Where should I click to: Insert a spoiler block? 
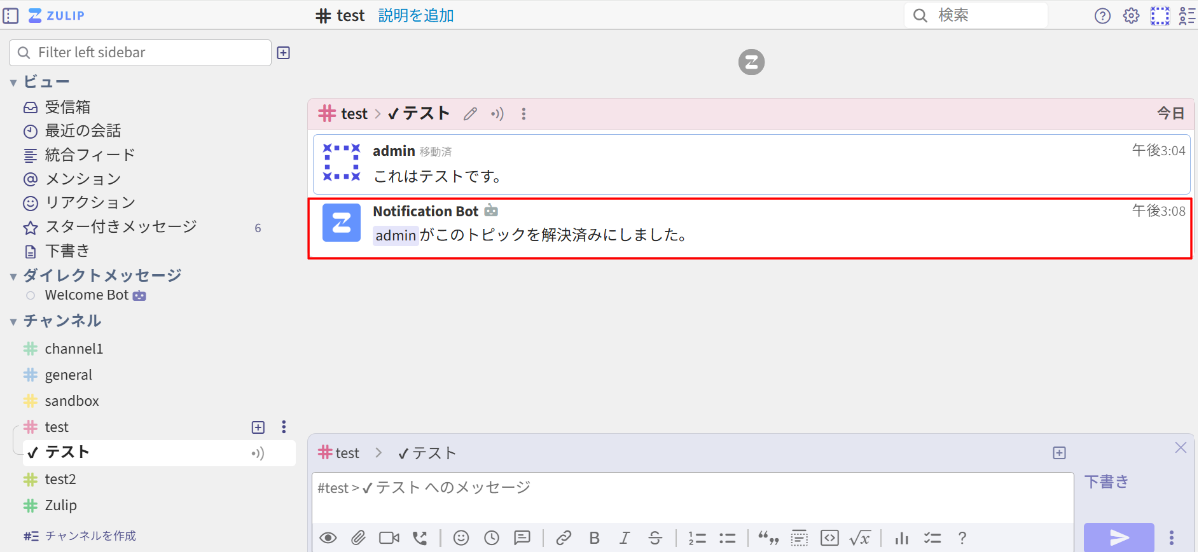799,537
